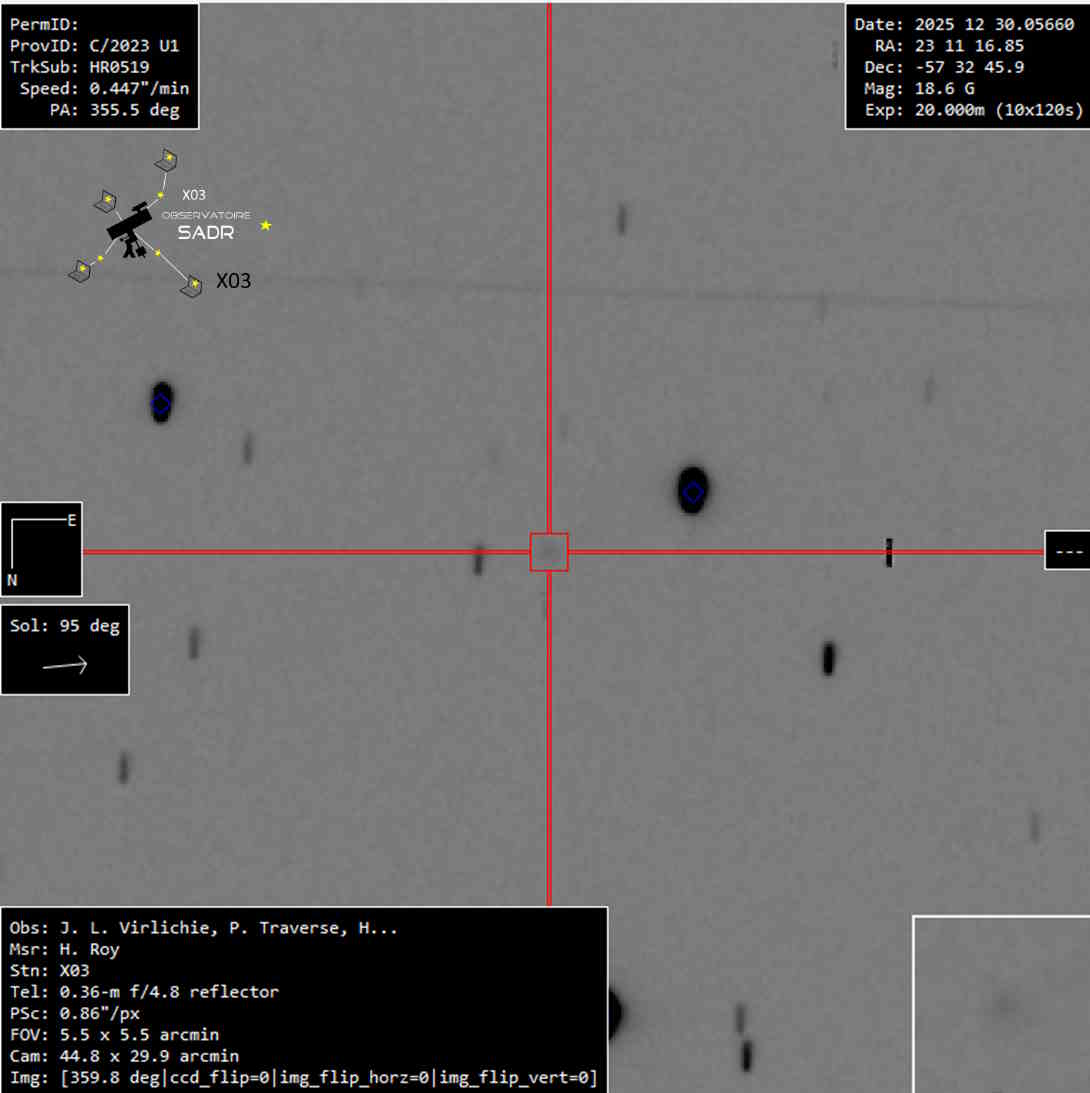The height and width of the screenshot is (1093, 1090).
Task: Click the yellow star beside the SADR text
Action: click(266, 226)
